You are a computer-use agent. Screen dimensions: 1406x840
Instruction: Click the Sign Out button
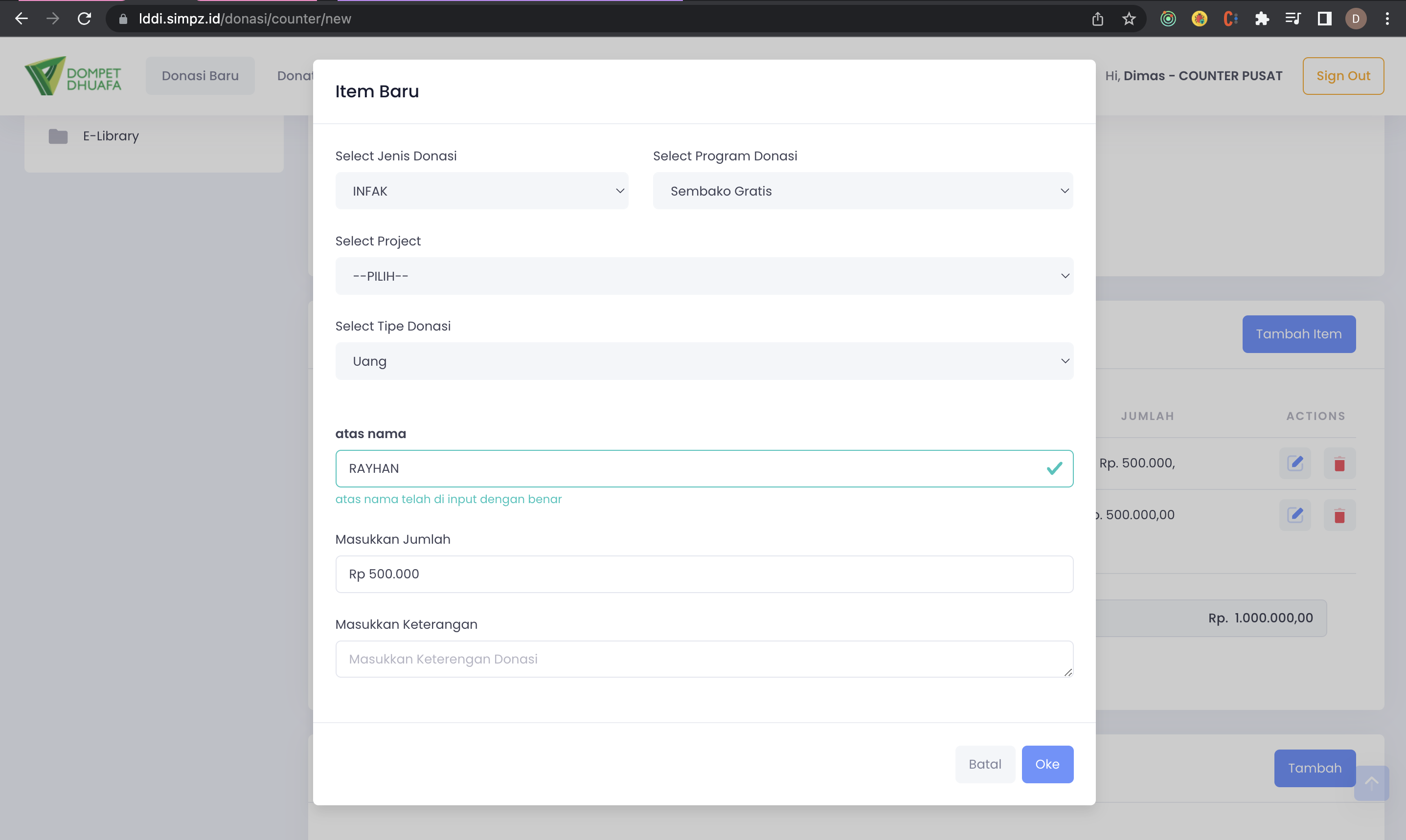(1342, 76)
